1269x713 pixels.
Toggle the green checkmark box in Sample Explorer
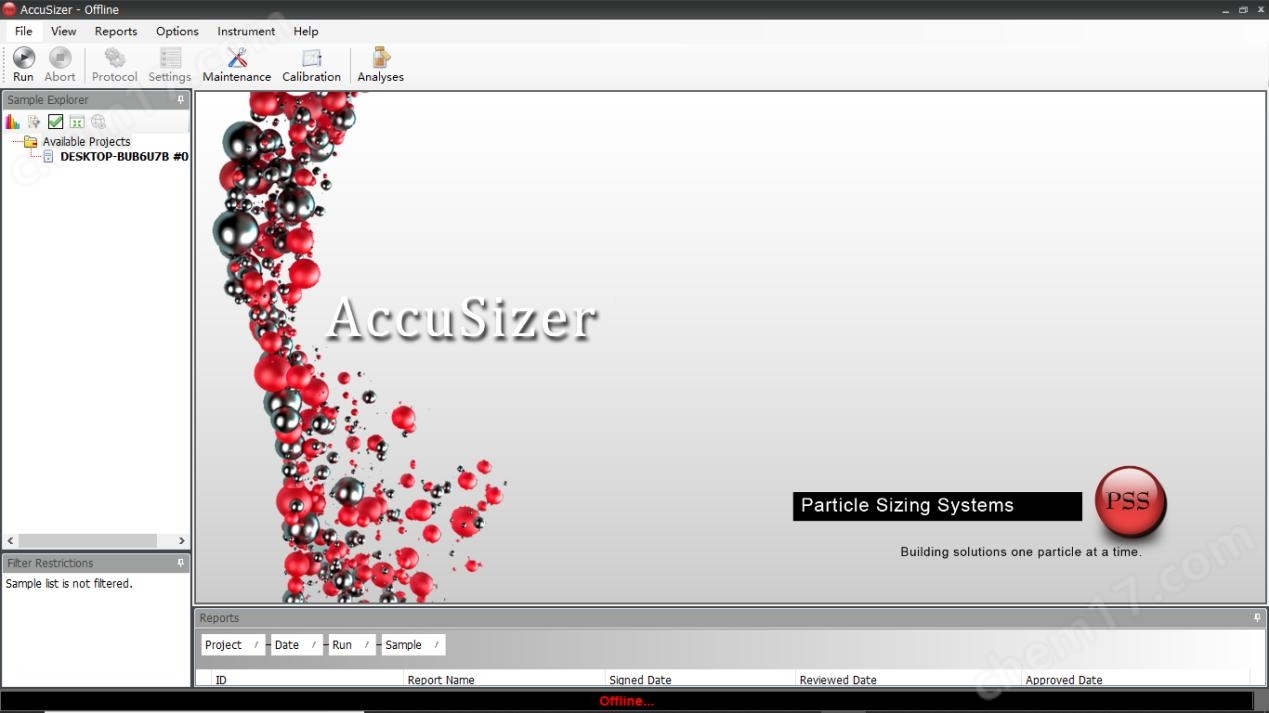click(x=56, y=122)
